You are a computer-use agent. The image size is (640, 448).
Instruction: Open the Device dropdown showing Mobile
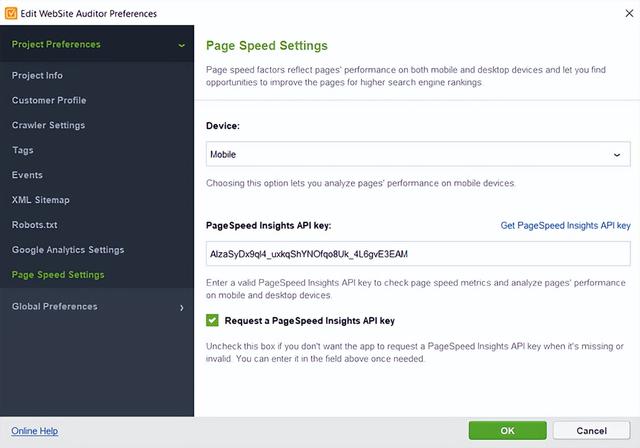click(417, 155)
